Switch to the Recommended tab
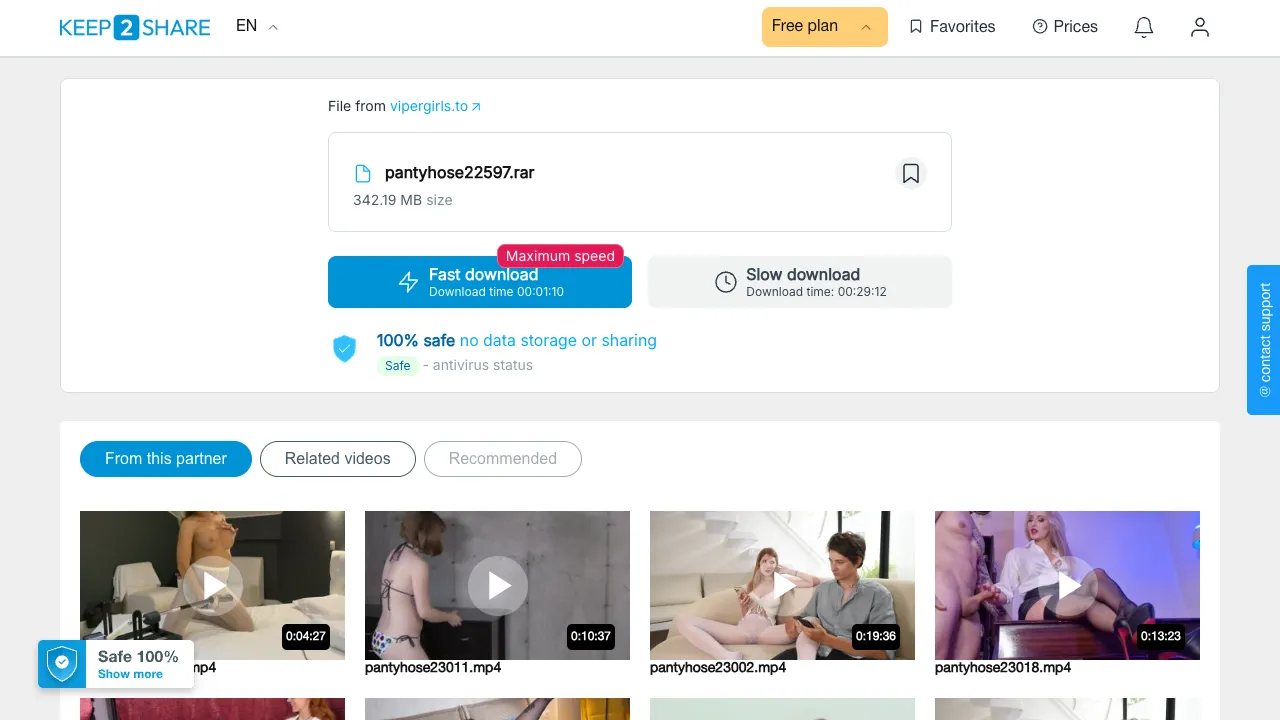1280x720 pixels. (503, 459)
